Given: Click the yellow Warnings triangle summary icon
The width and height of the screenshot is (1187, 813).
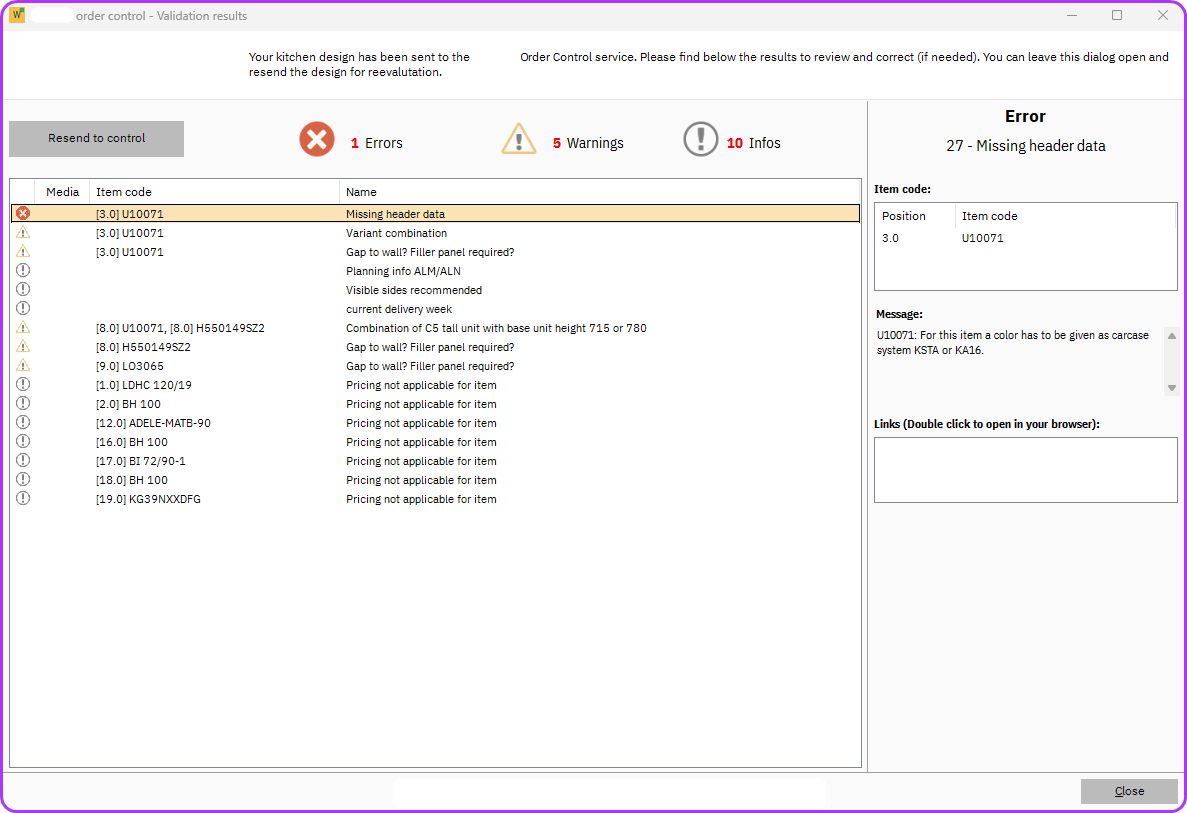Looking at the screenshot, I should 519,139.
